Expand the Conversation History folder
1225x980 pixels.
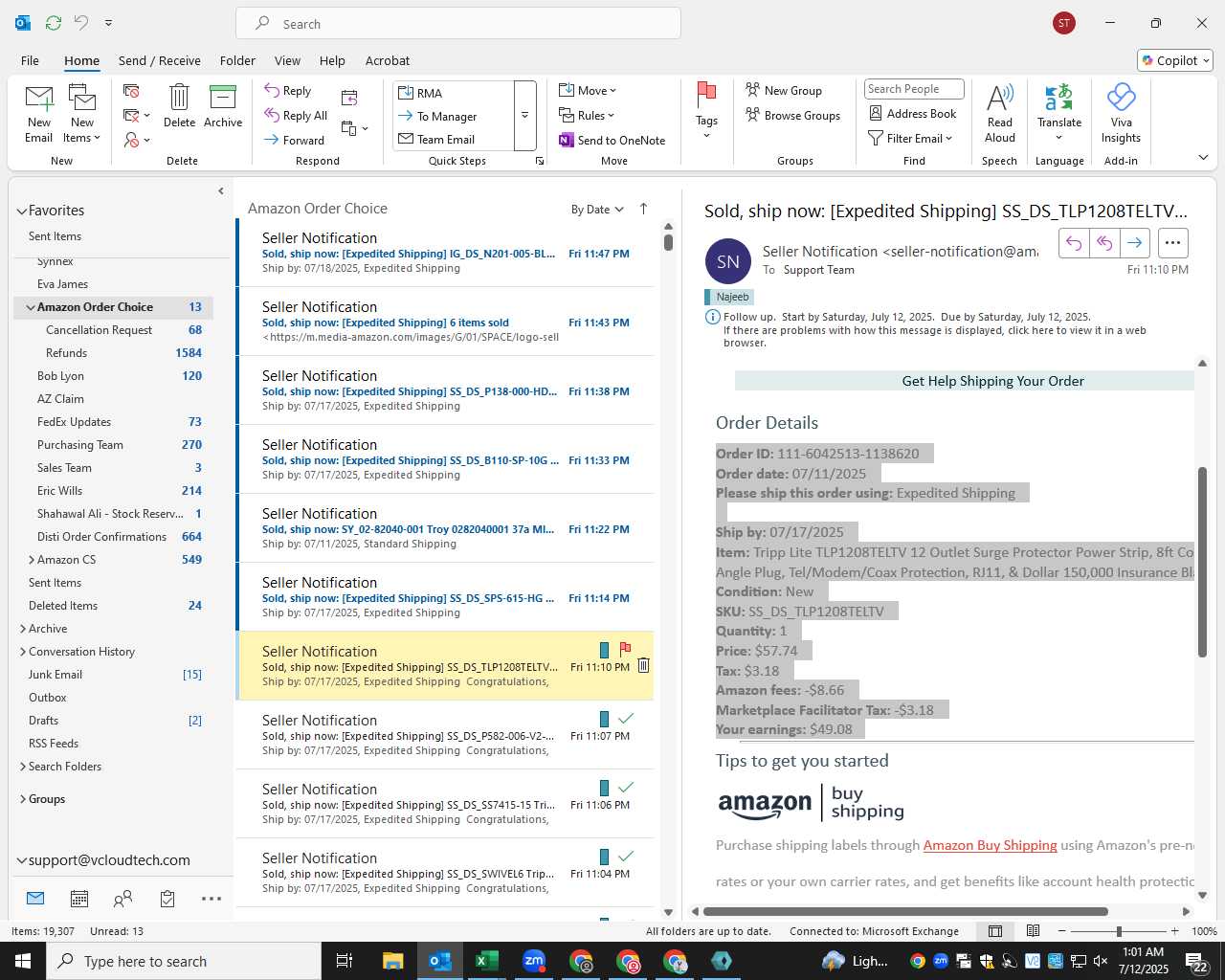(x=23, y=652)
